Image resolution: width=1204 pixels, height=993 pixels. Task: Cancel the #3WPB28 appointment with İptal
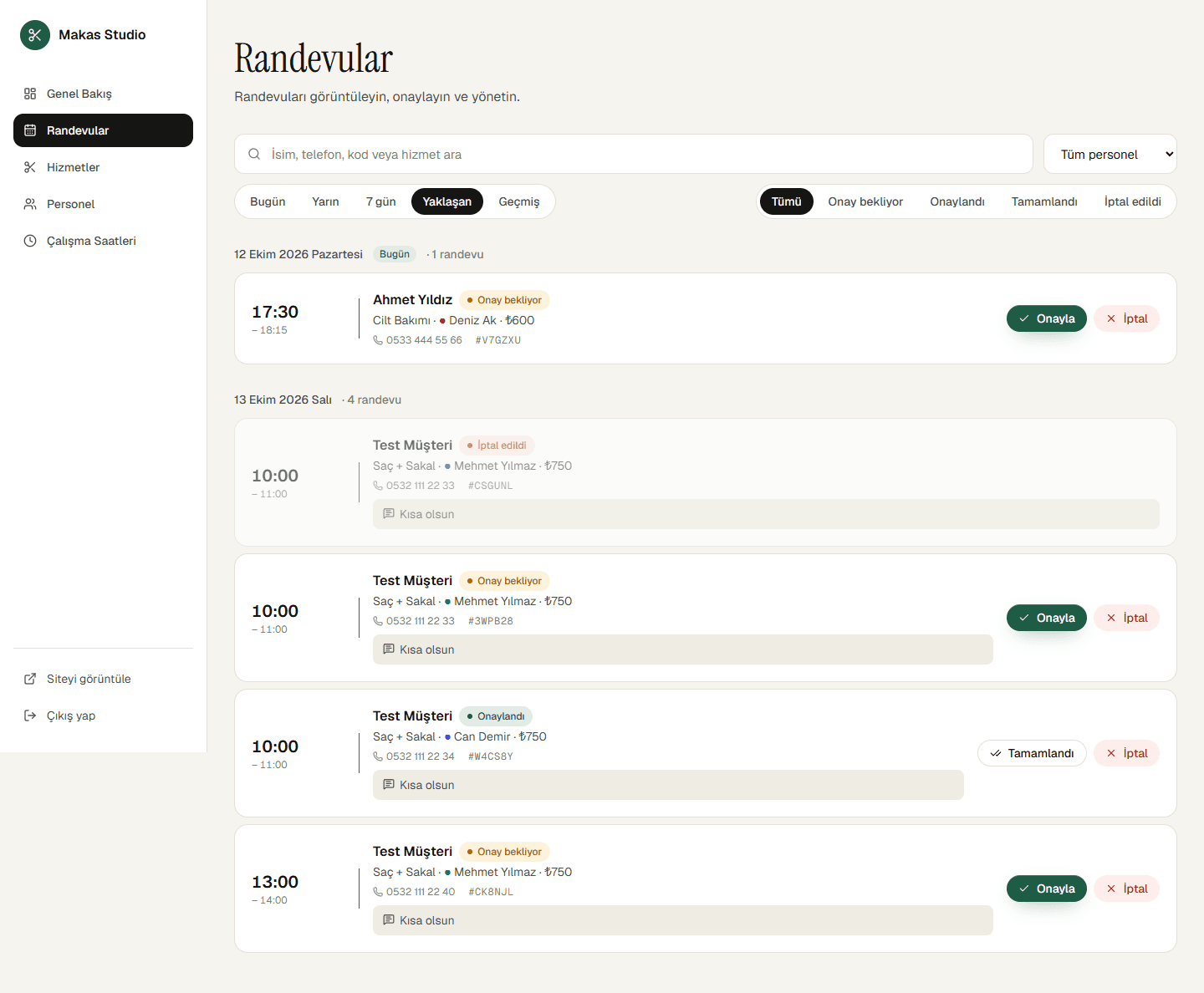point(1126,618)
